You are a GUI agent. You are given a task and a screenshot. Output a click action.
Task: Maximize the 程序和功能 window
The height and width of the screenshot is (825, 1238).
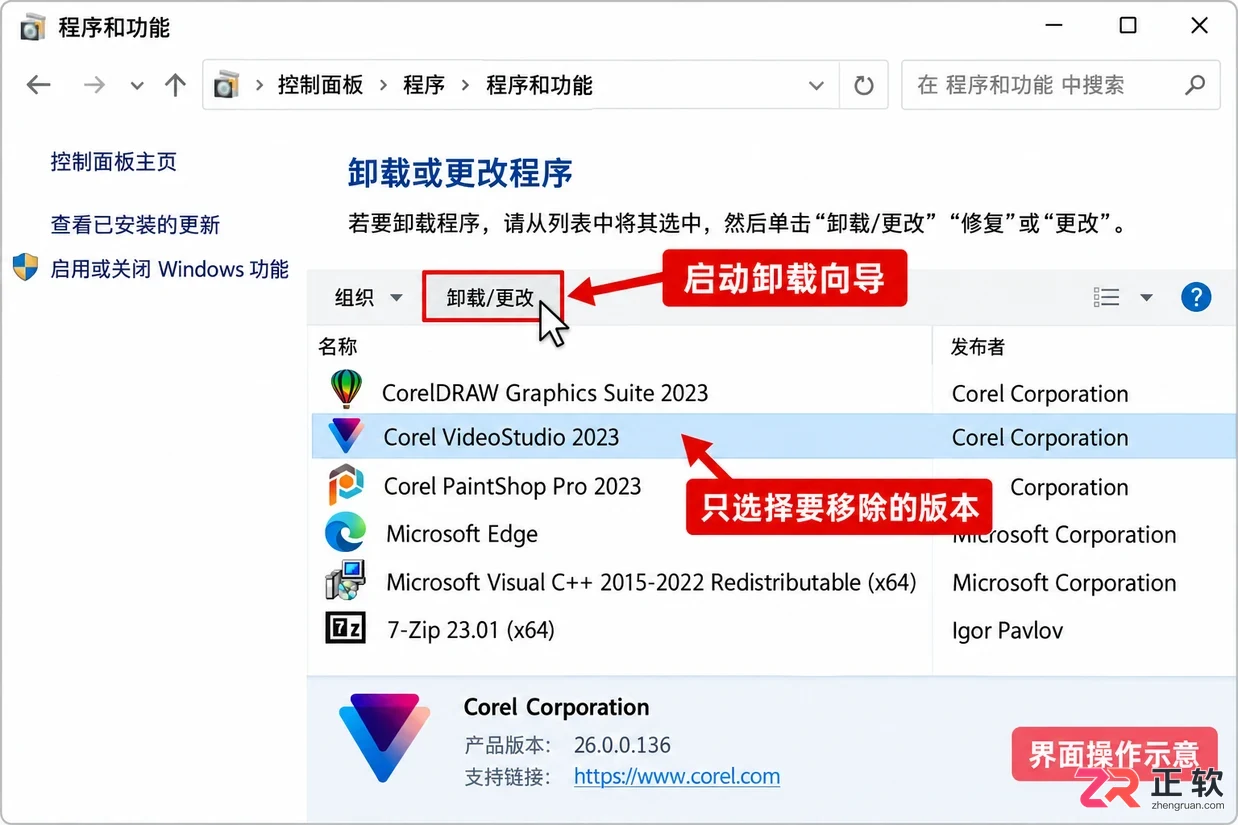pos(1128,26)
